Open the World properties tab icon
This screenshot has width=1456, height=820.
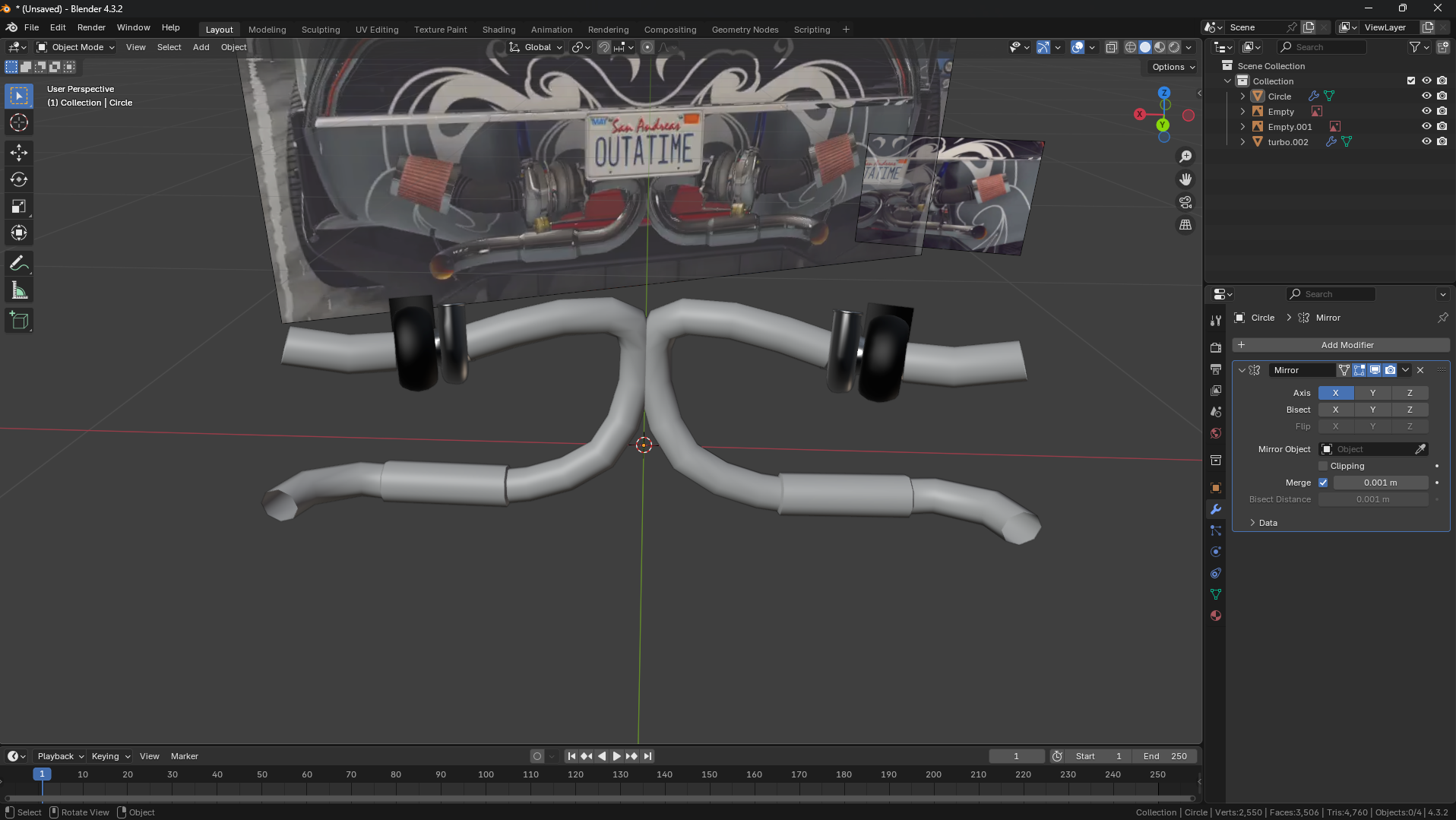(1216, 433)
